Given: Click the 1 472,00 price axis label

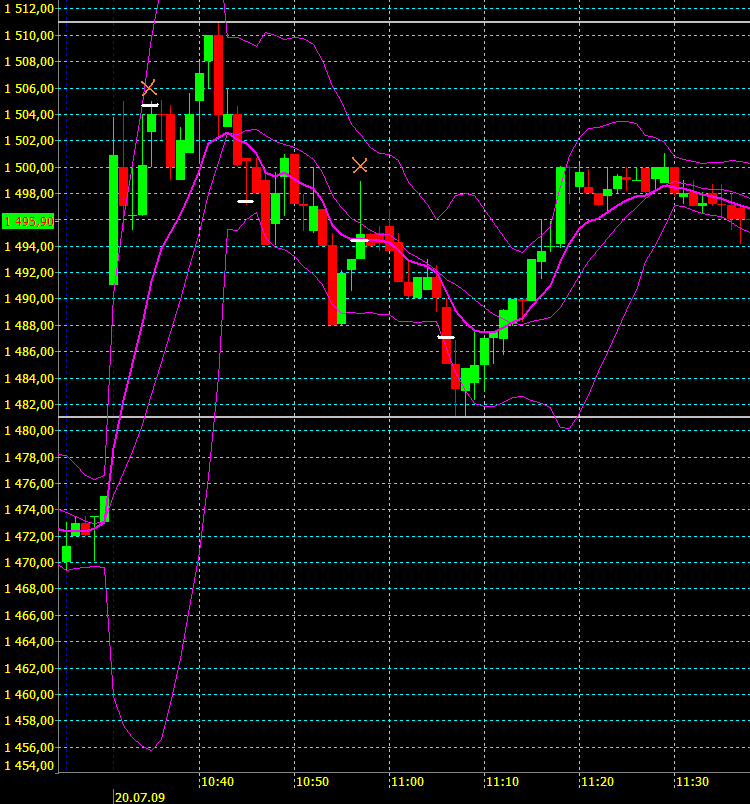Looking at the screenshot, I should [29, 536].
